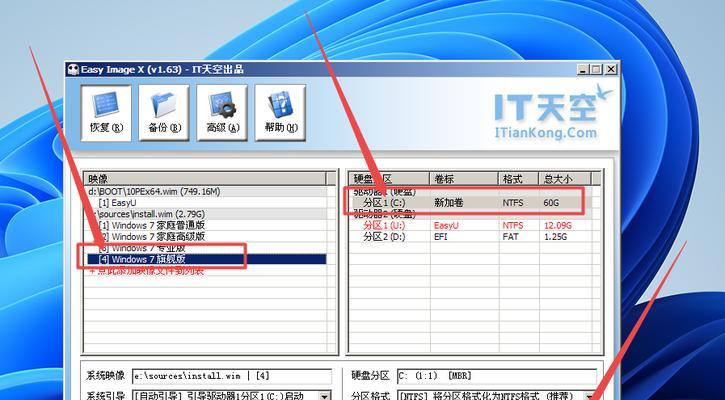Image resolution: width=725 pixels, height=400 pixels.
Task: Maximize the Easy Image X window
Action: coord(596,70)
